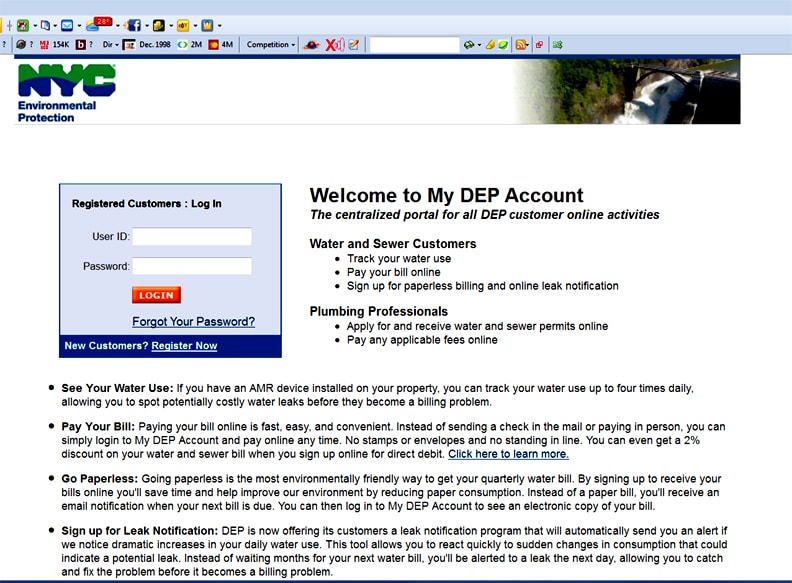Expand dropdown arrow next to weather icon

tap(118, 26)
